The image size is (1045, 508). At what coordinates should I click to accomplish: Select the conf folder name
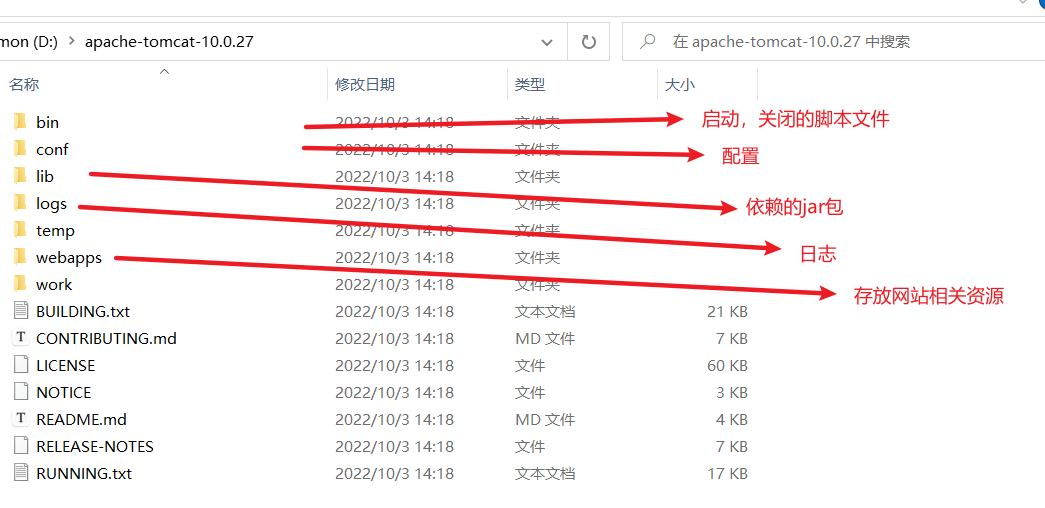(52, 149)
